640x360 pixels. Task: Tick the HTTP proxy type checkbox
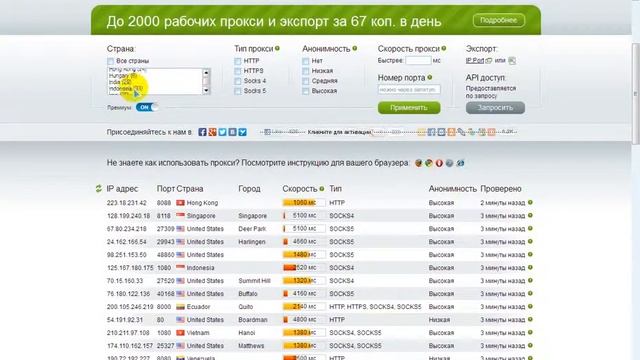(238, 61)
